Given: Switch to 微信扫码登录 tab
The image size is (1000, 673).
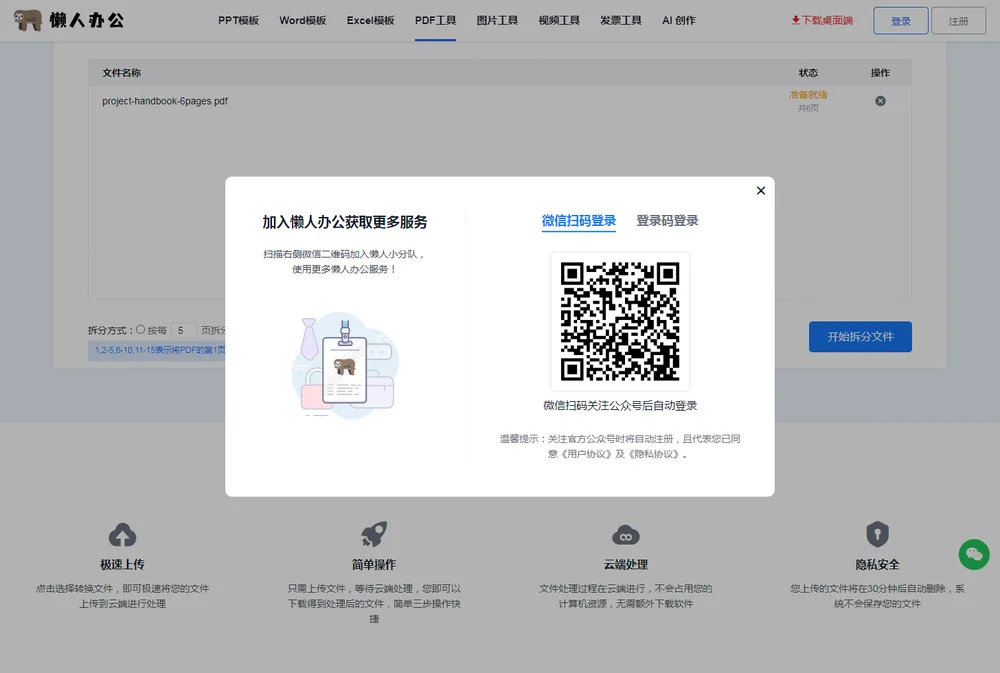Looking at the screenshot, I should (x=578, y=221).
